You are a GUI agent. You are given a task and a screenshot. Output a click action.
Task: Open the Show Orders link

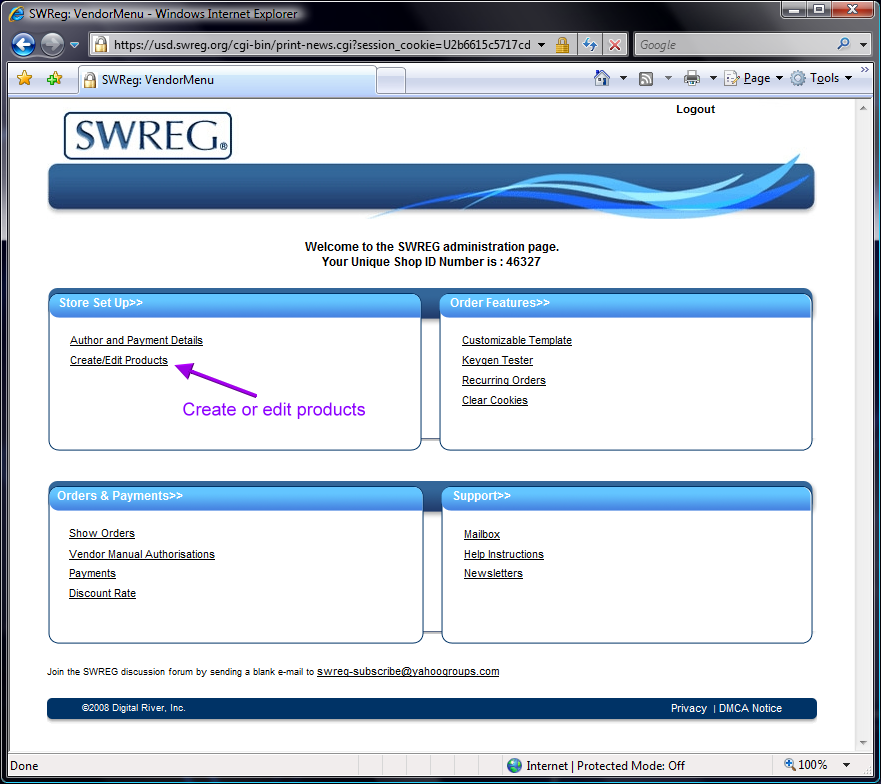102,533
